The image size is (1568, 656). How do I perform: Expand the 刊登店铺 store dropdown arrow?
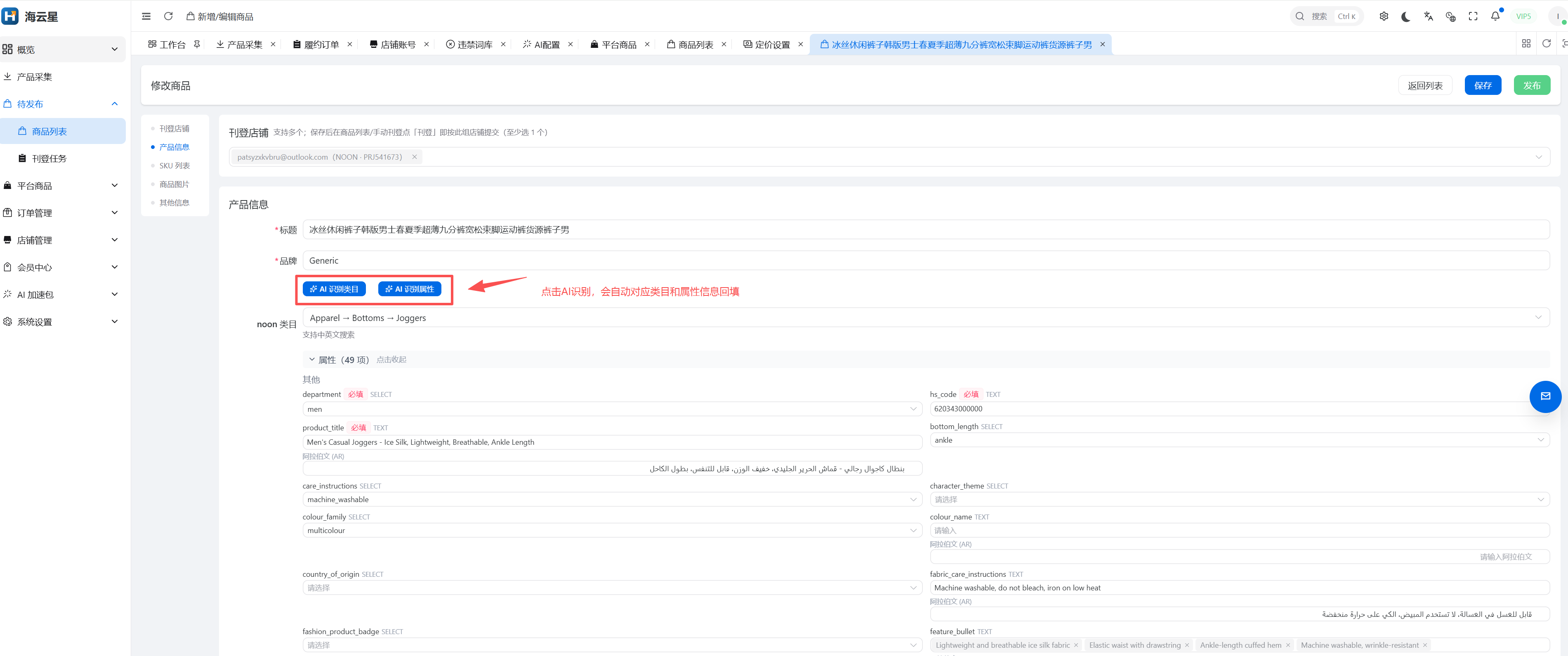(x=1539, y=157)
